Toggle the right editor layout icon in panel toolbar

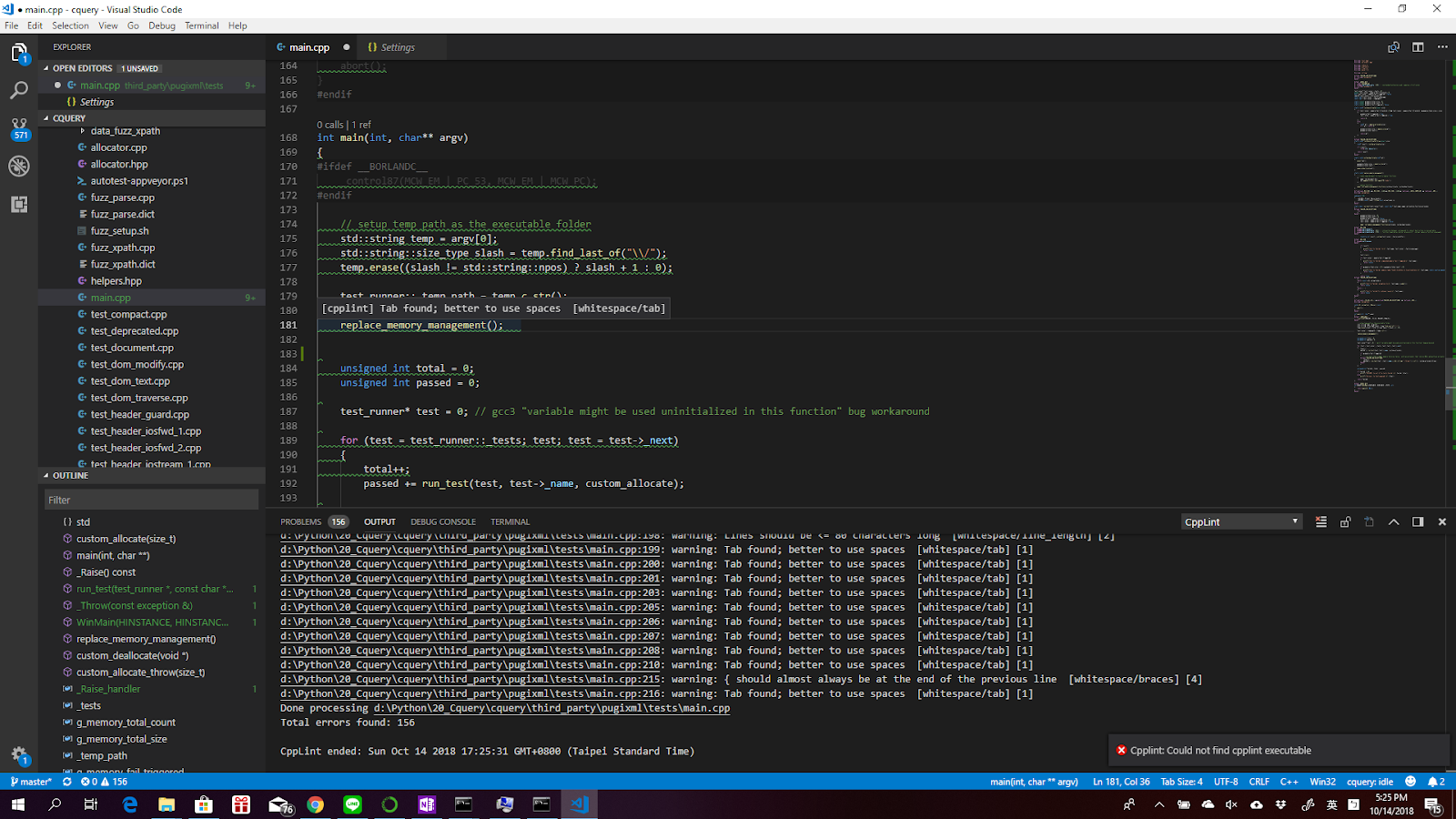click(x=1417, y=521)
